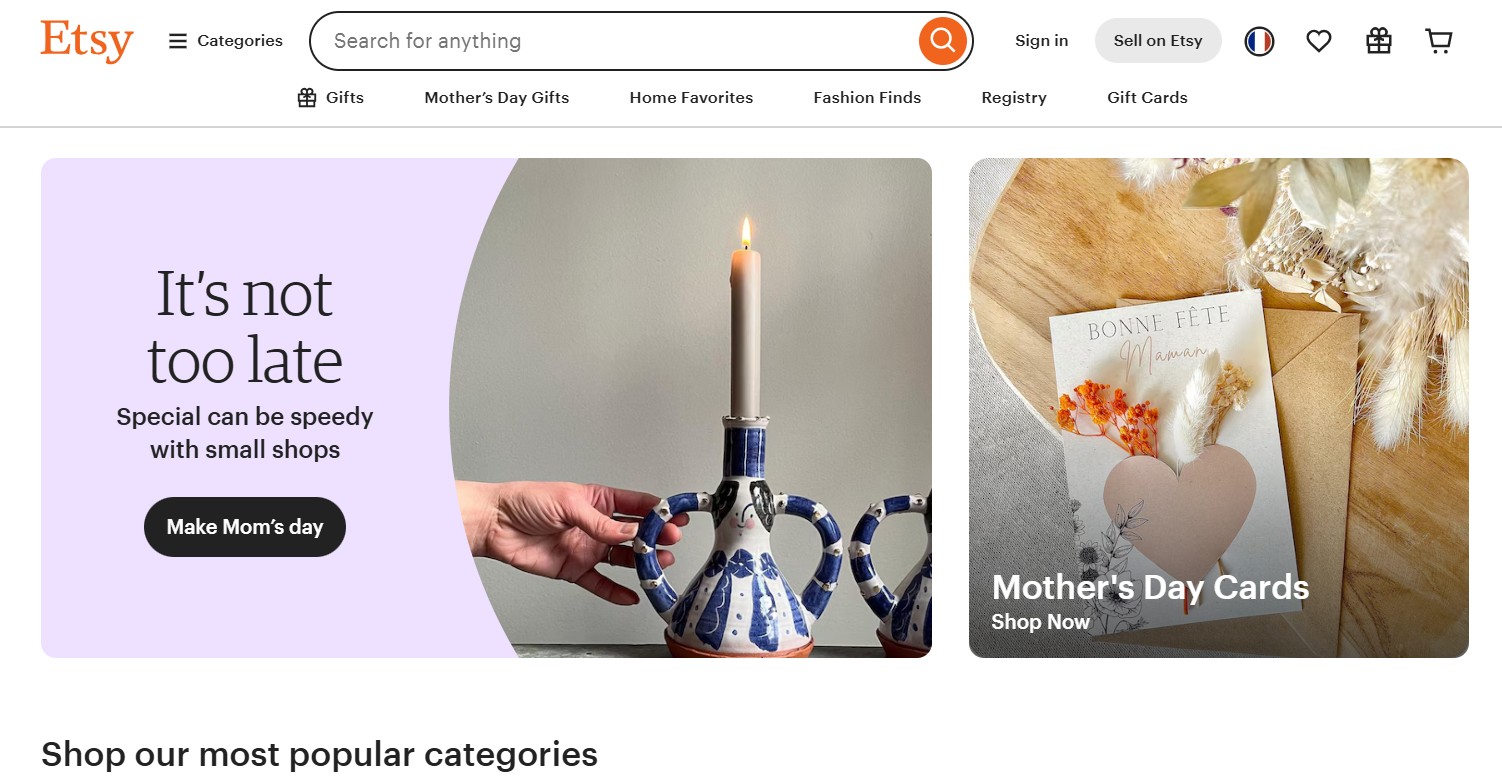Viewport: 1502px width, 777px height.
Task: Open the France flag region selector
Action: (1258, 40)
